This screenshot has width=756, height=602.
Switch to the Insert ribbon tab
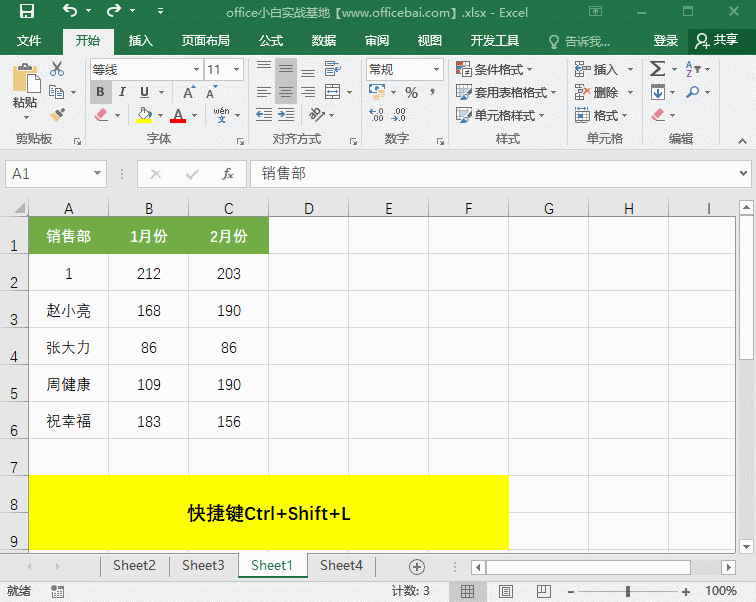[x=141, y=41]
